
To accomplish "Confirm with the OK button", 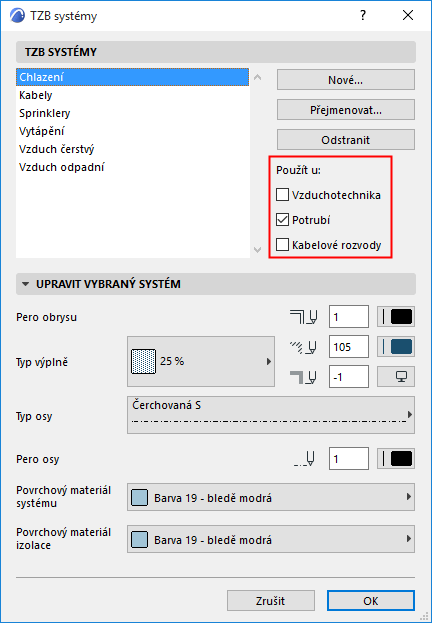I will point(371,600).
